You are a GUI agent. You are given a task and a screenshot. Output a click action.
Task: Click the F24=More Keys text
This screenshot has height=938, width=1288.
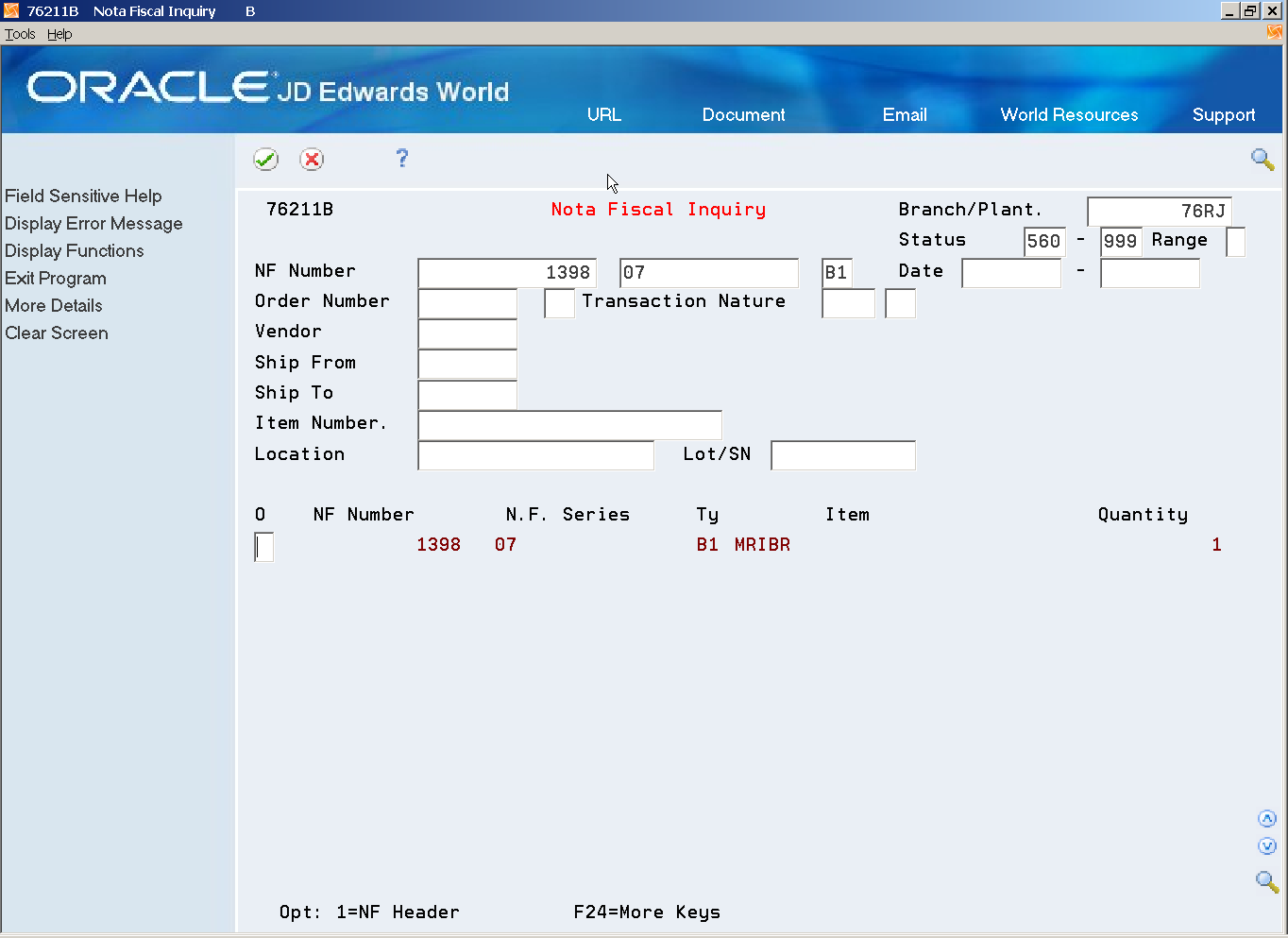click(x=647, y=912)
